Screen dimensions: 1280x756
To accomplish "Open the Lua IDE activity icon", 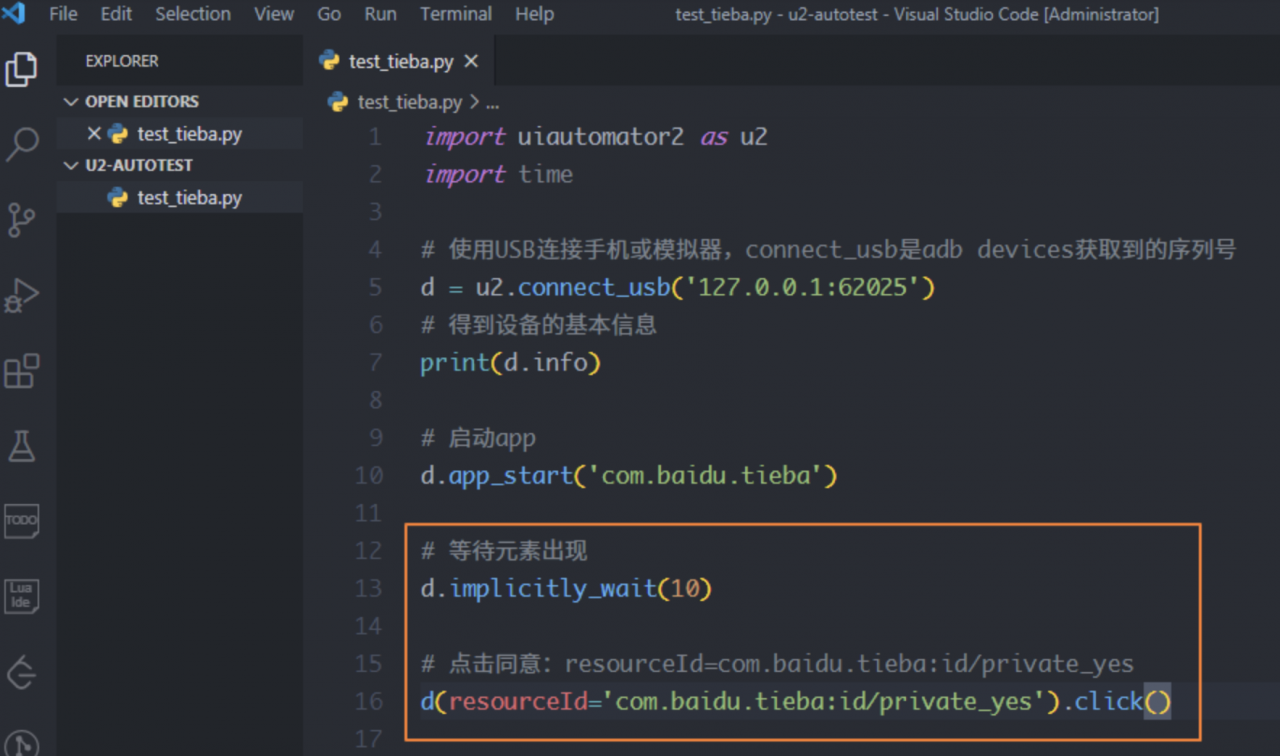I will point(22,596).
